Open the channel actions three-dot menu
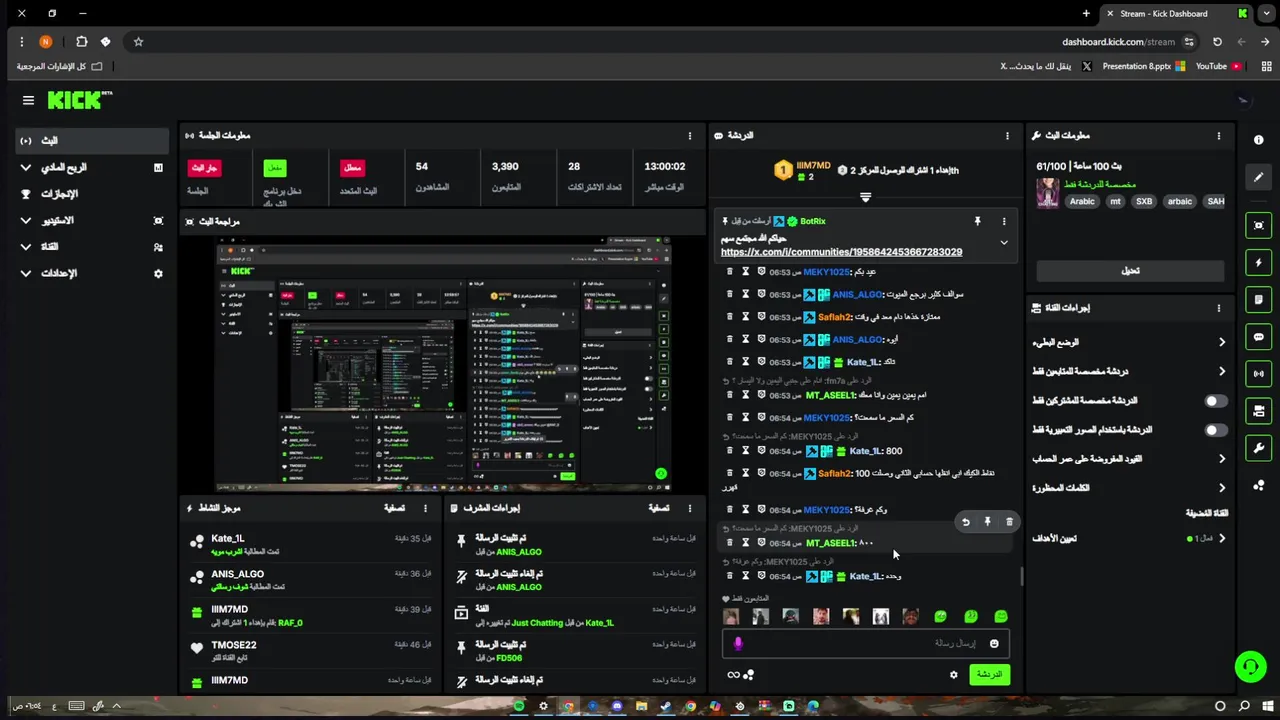1280x720 pixels. pos(1218,308)
